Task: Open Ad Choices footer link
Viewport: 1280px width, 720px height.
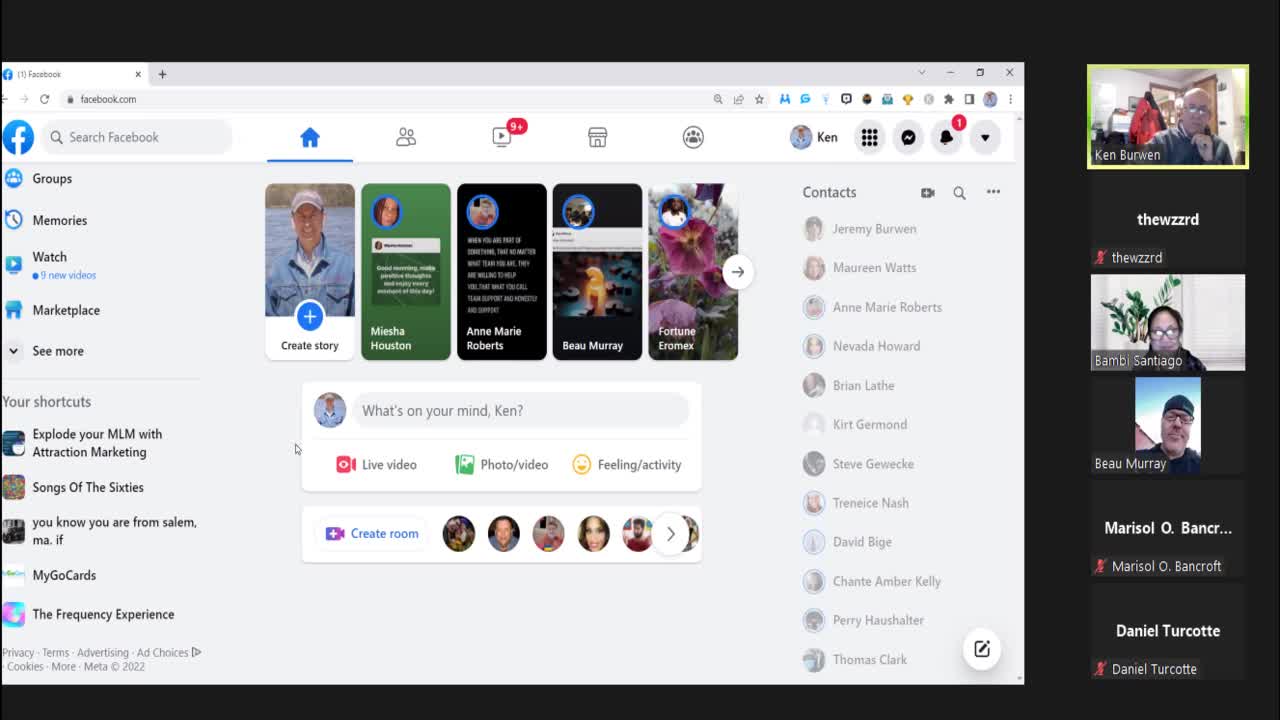Action: (163, 653)
